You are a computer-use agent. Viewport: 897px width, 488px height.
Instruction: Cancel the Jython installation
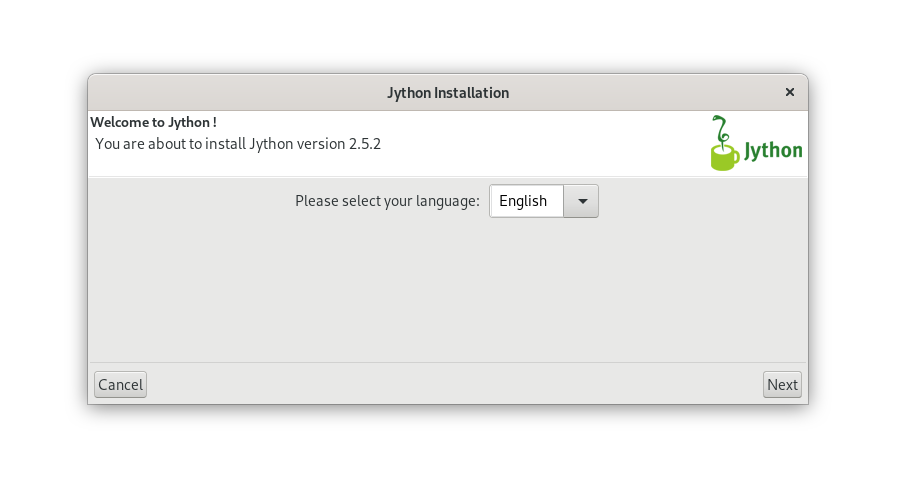[x=120, y=384]
